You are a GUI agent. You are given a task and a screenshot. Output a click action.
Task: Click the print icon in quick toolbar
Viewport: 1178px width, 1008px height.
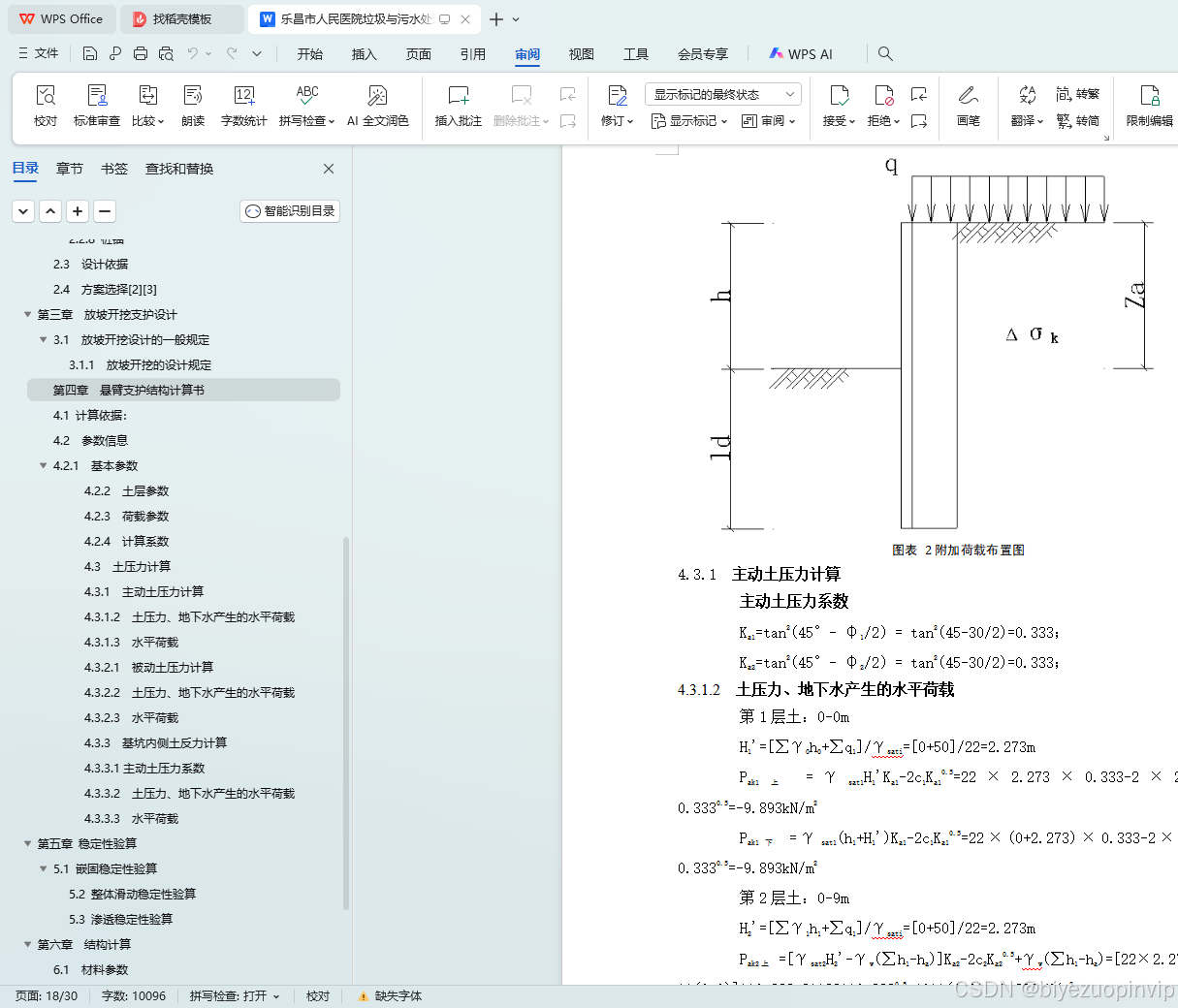tap(141, 53)
